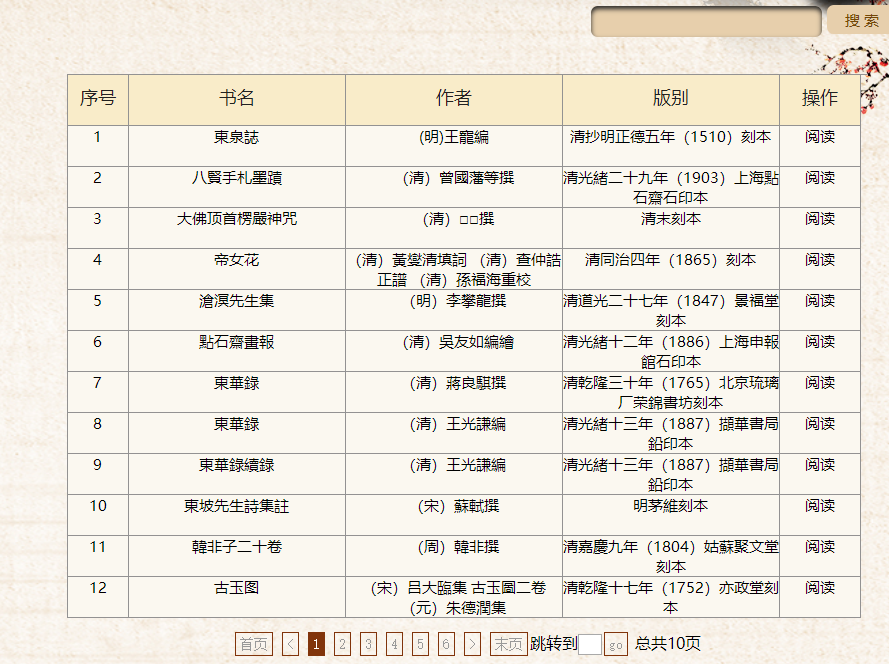Go to next page arrow
The width and height of the screenshot is (889, 664).
point(473,644)
